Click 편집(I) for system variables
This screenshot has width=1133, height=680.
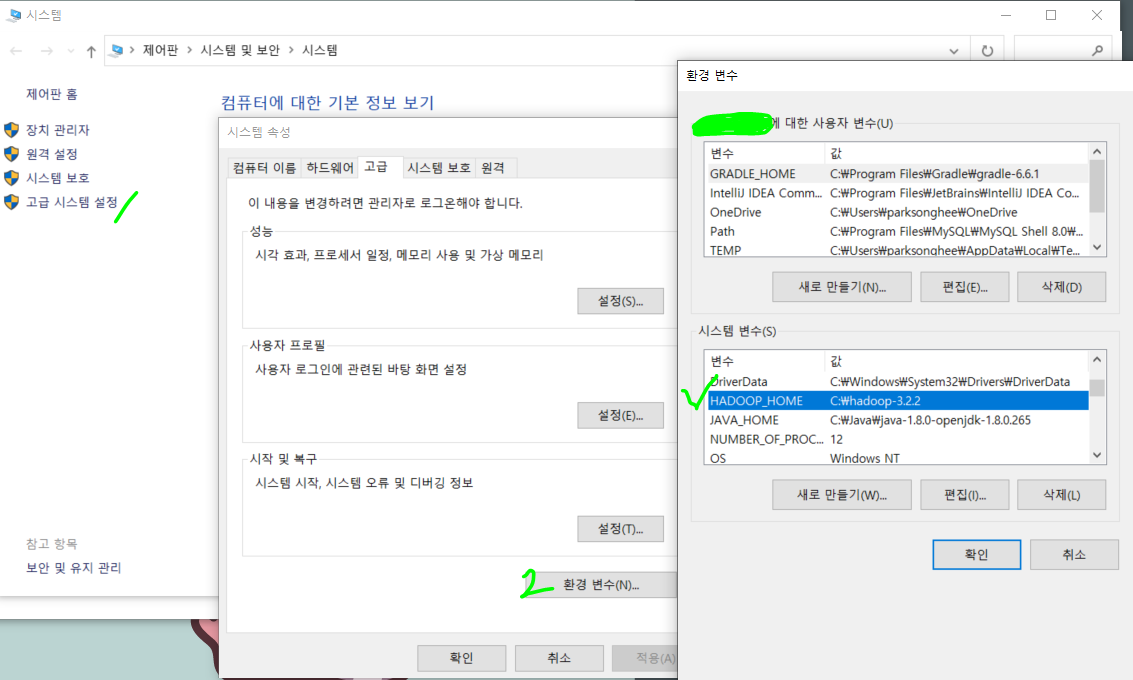965,495
